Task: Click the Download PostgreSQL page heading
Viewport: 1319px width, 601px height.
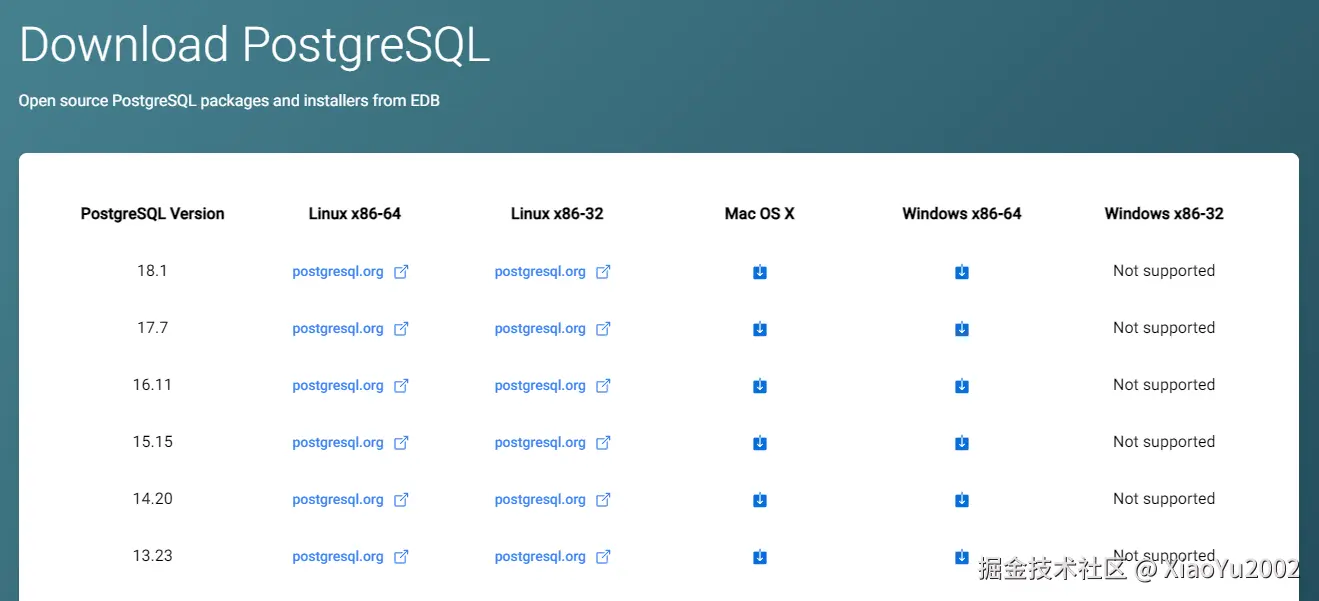Action: pos(254,46)
